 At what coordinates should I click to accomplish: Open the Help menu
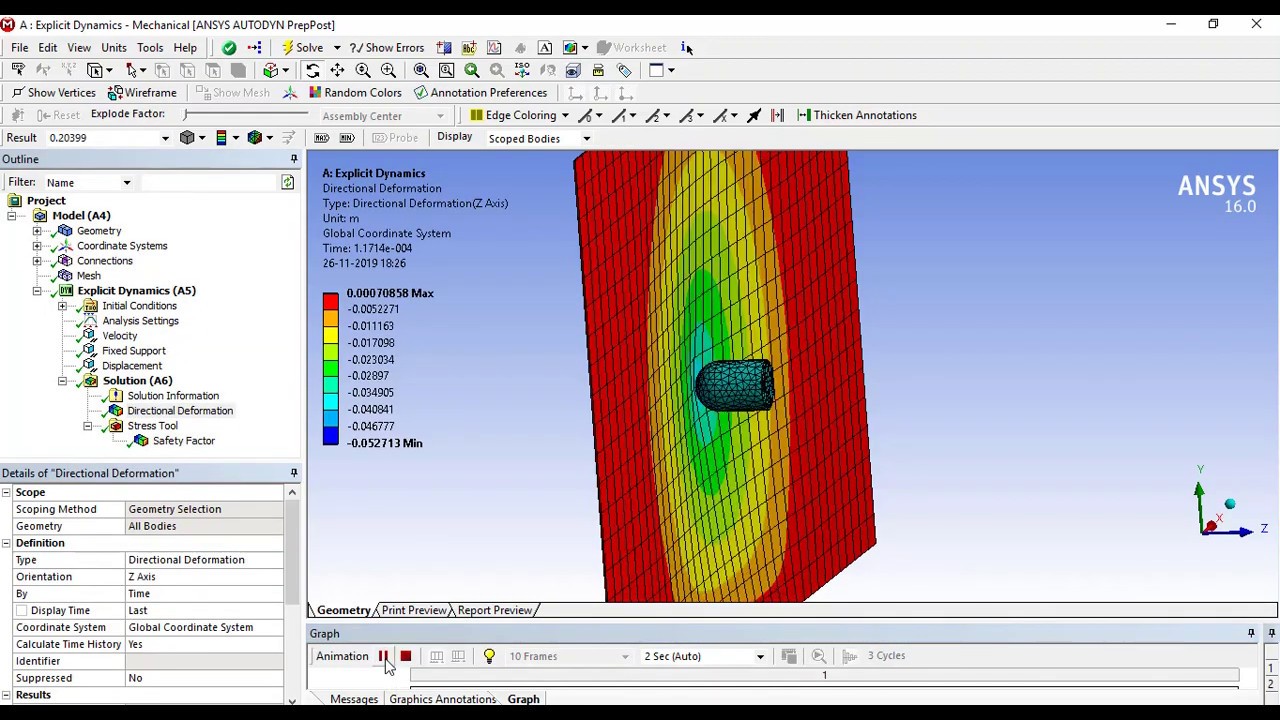pyautogui.click(x=185, y=47)
